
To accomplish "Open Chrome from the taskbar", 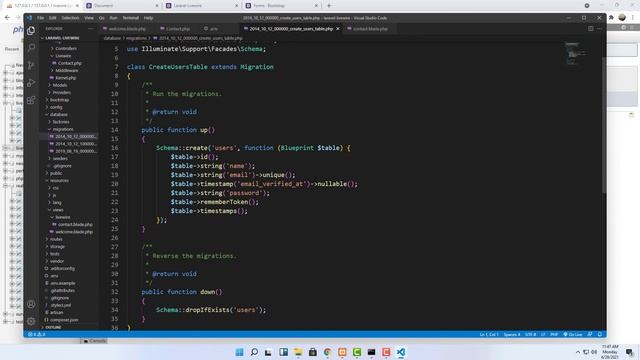I will [x=327, y=352].
